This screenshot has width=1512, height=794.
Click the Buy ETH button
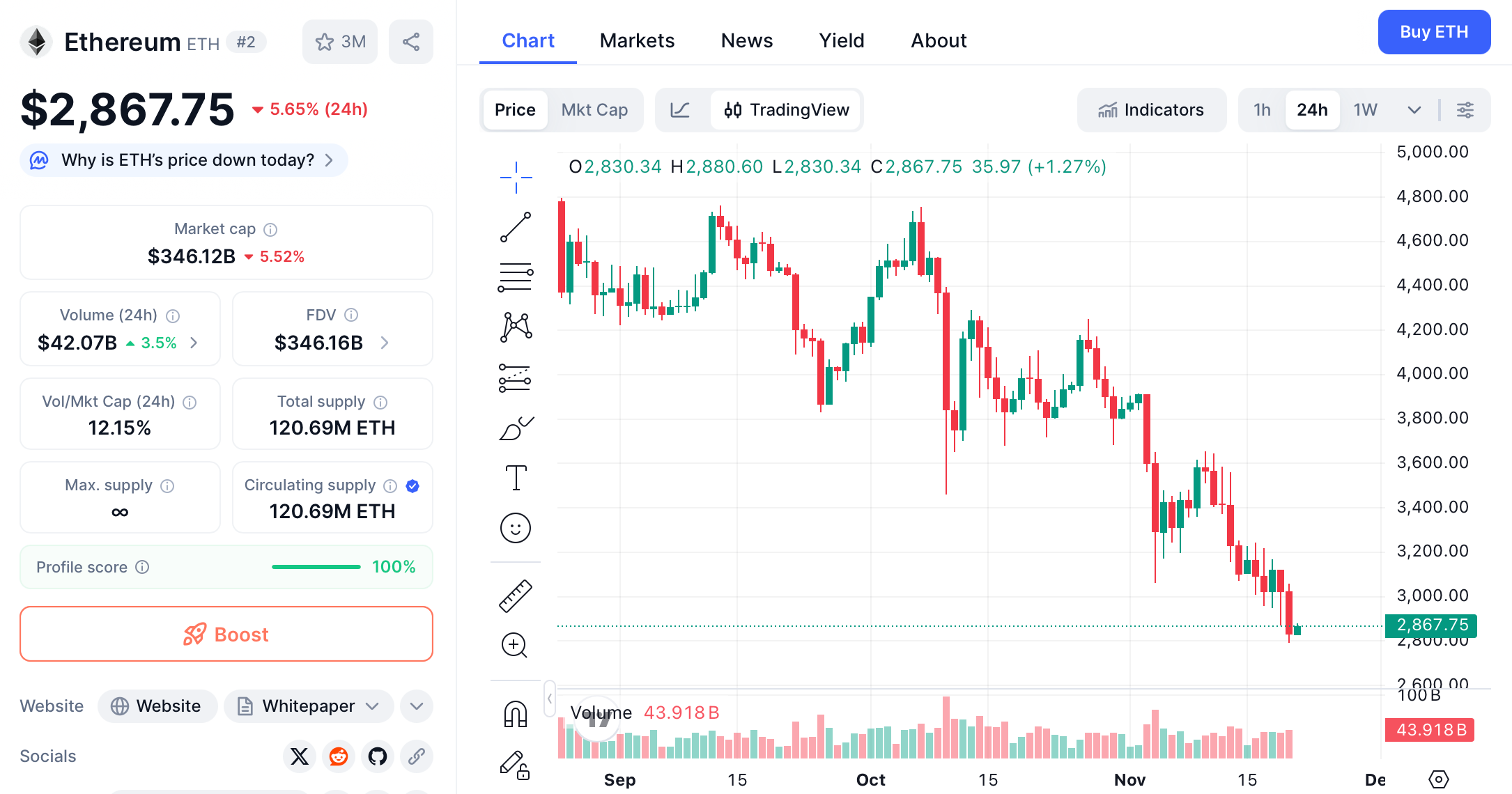point(1434,32)
